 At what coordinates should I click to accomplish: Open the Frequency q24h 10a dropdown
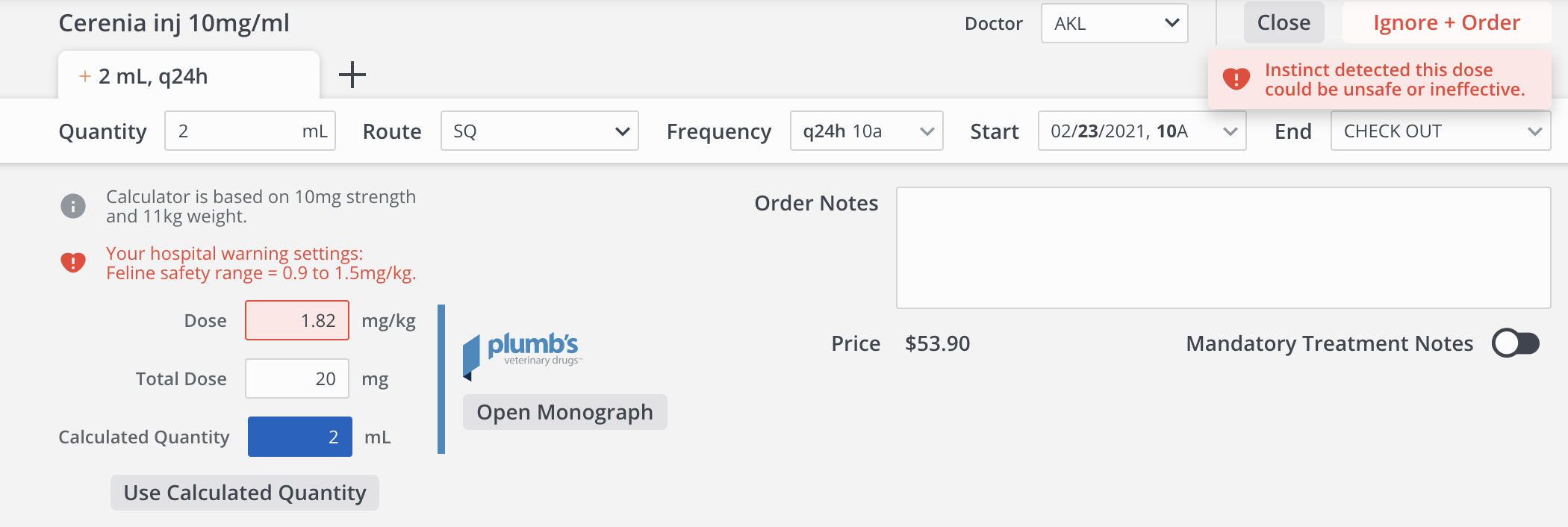coord(866,131)
